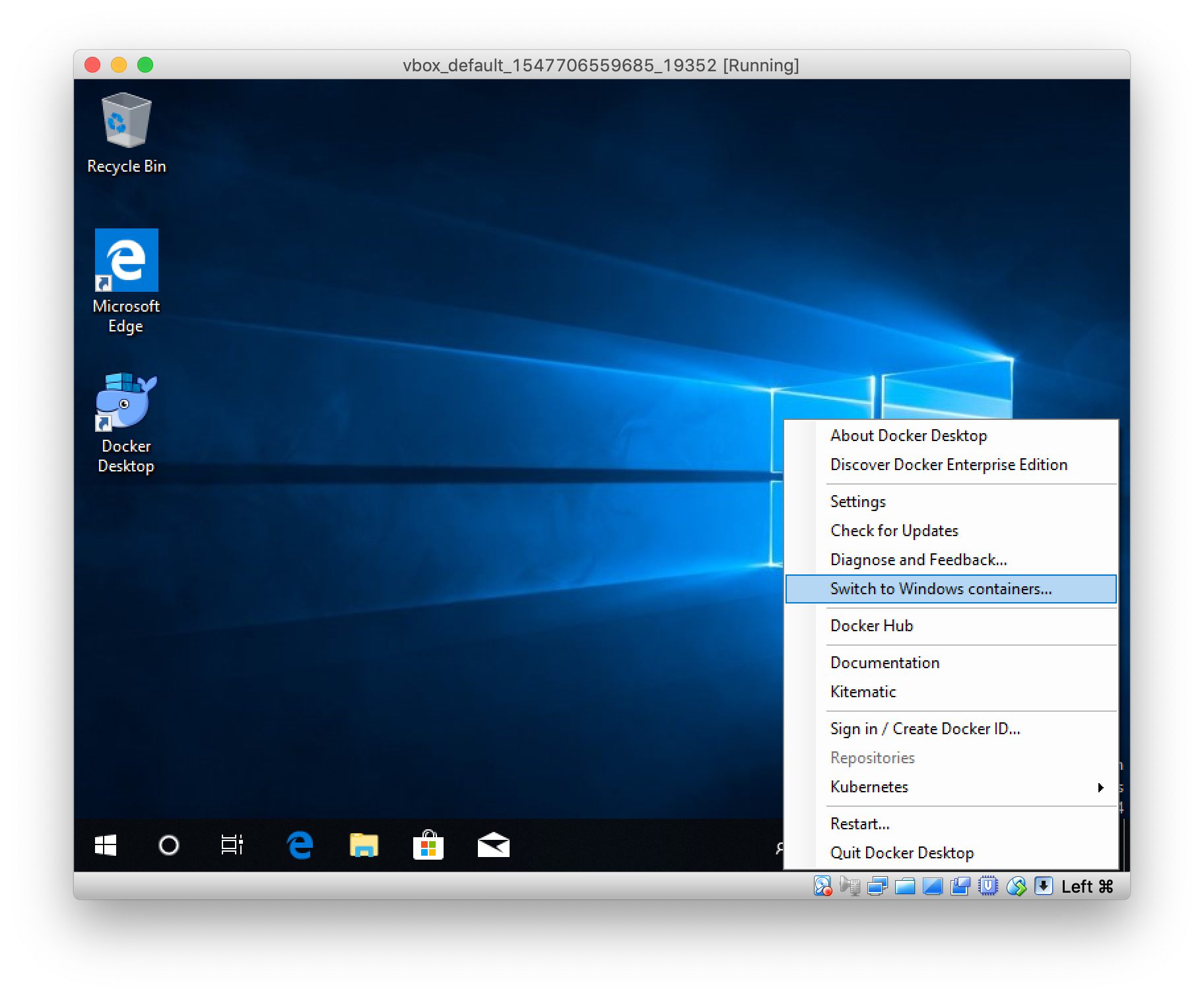This screenshot has height=997, width=1204.
Task: Open Docker Hub from the menu
Action: 871,626
